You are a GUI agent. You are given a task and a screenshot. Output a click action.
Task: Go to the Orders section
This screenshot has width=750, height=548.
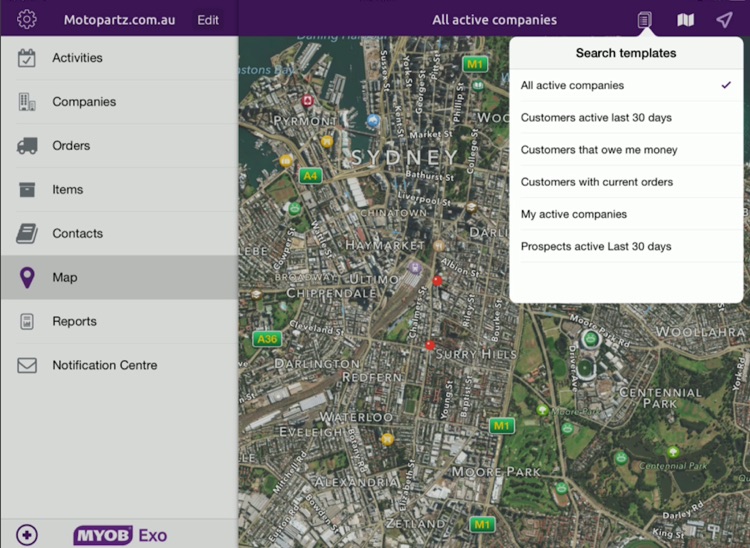point(120,146)
